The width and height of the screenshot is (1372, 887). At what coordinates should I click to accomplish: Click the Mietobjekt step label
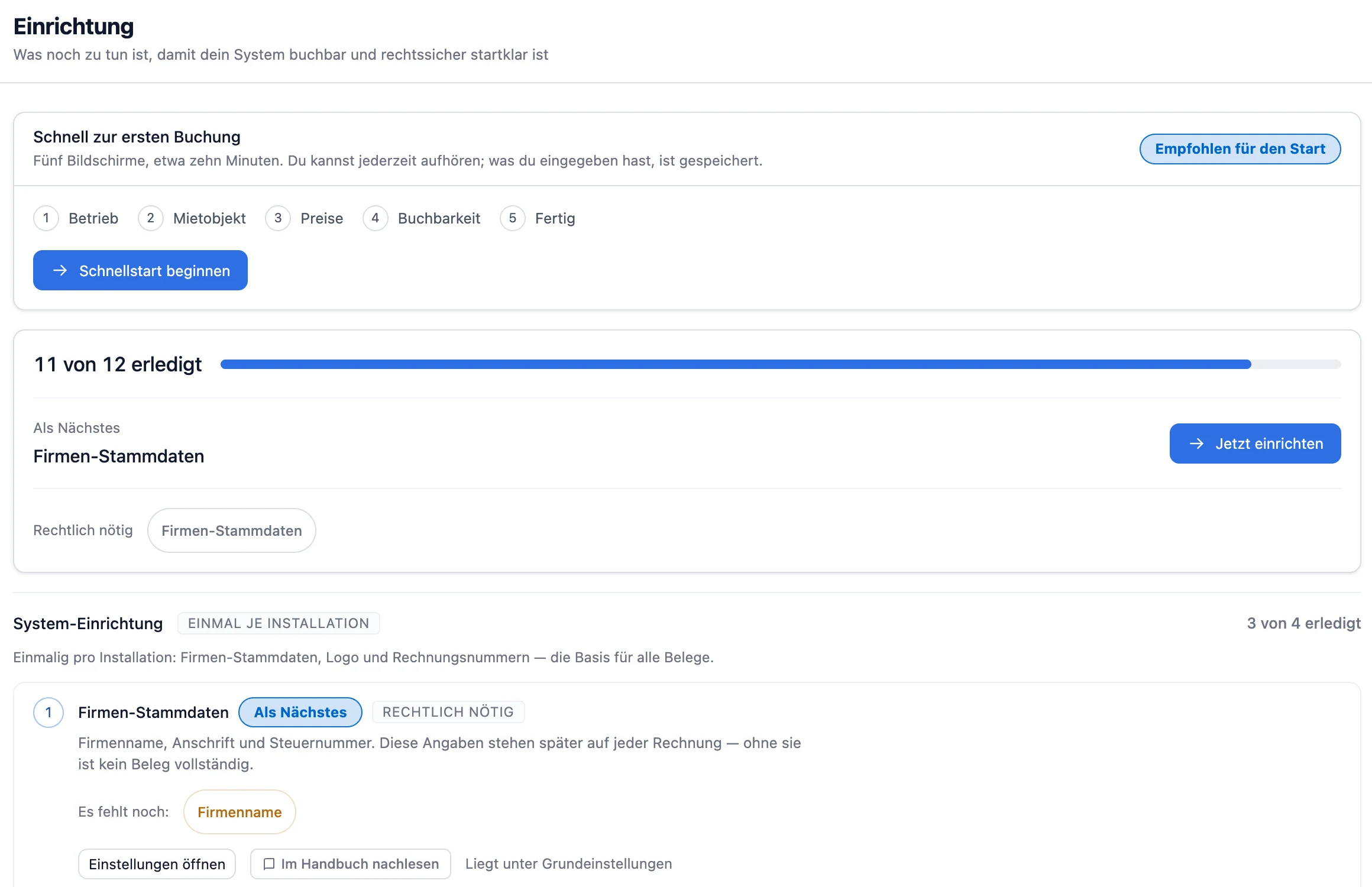pos(209,218)
